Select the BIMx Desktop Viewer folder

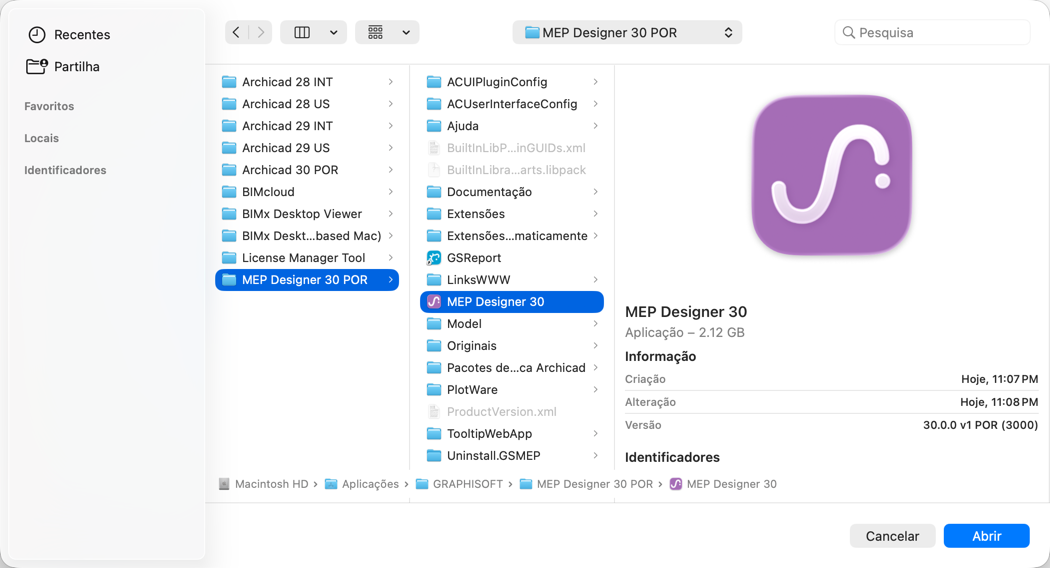(x=307, y=214)
